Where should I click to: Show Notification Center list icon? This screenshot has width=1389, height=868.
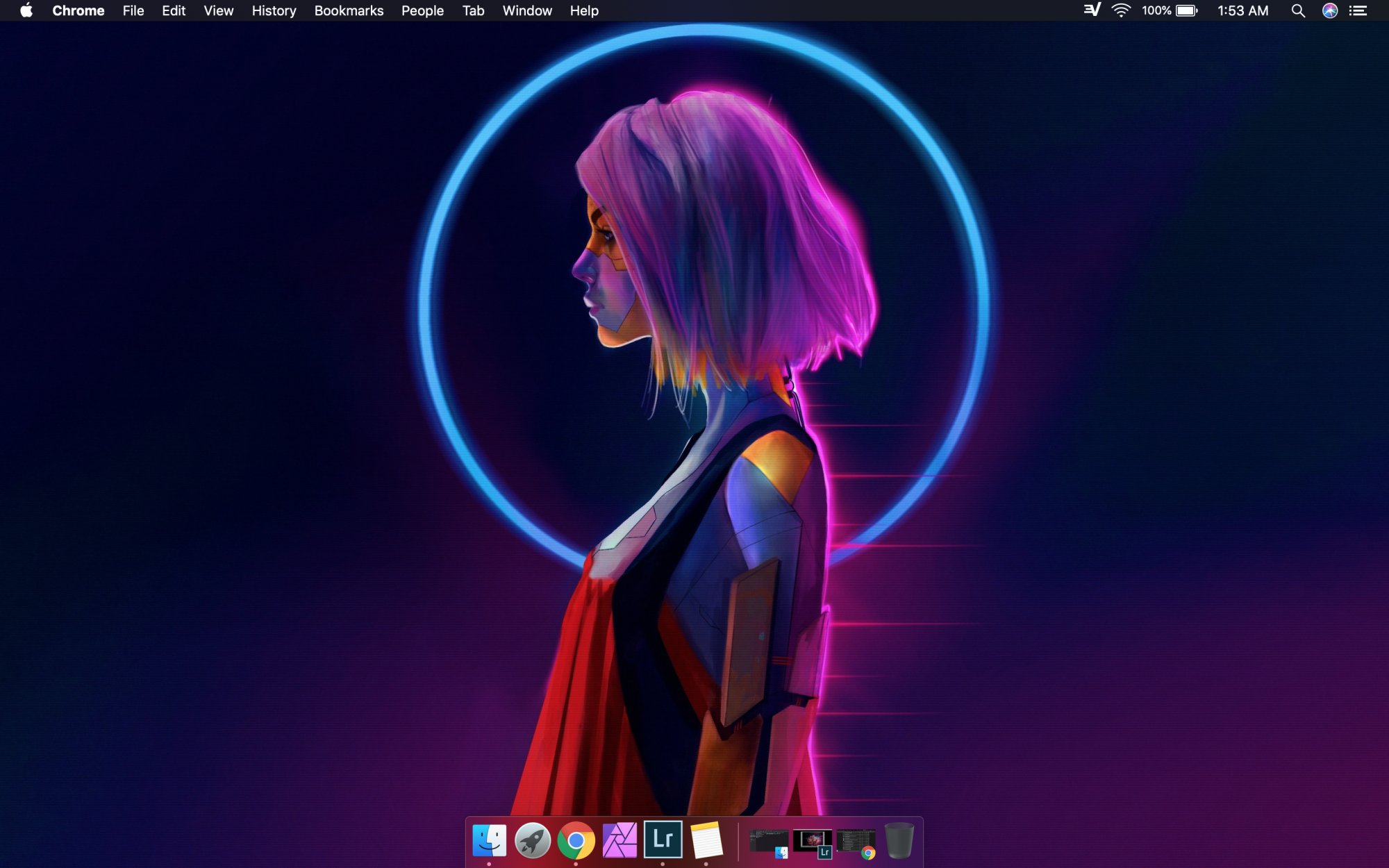(1358, 10)
